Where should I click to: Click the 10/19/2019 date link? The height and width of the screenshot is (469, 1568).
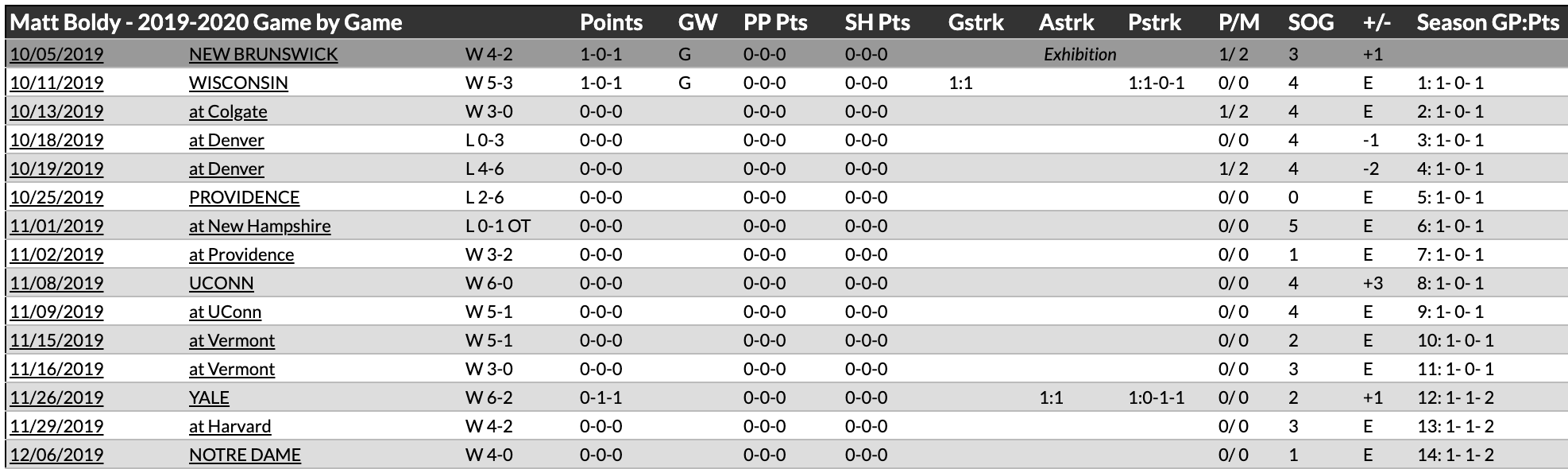(56, 169)
